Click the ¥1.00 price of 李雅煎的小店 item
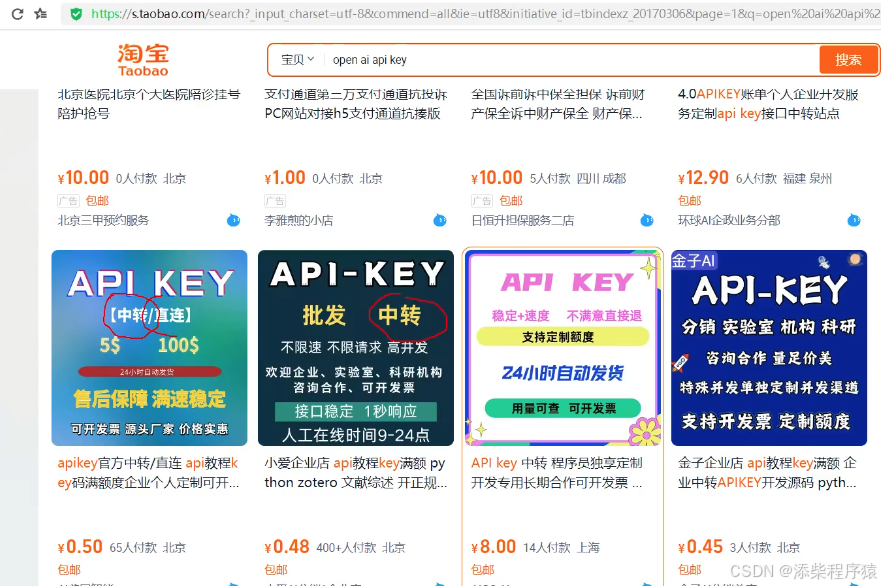881x586 pixels. click(x=285, y=178)
